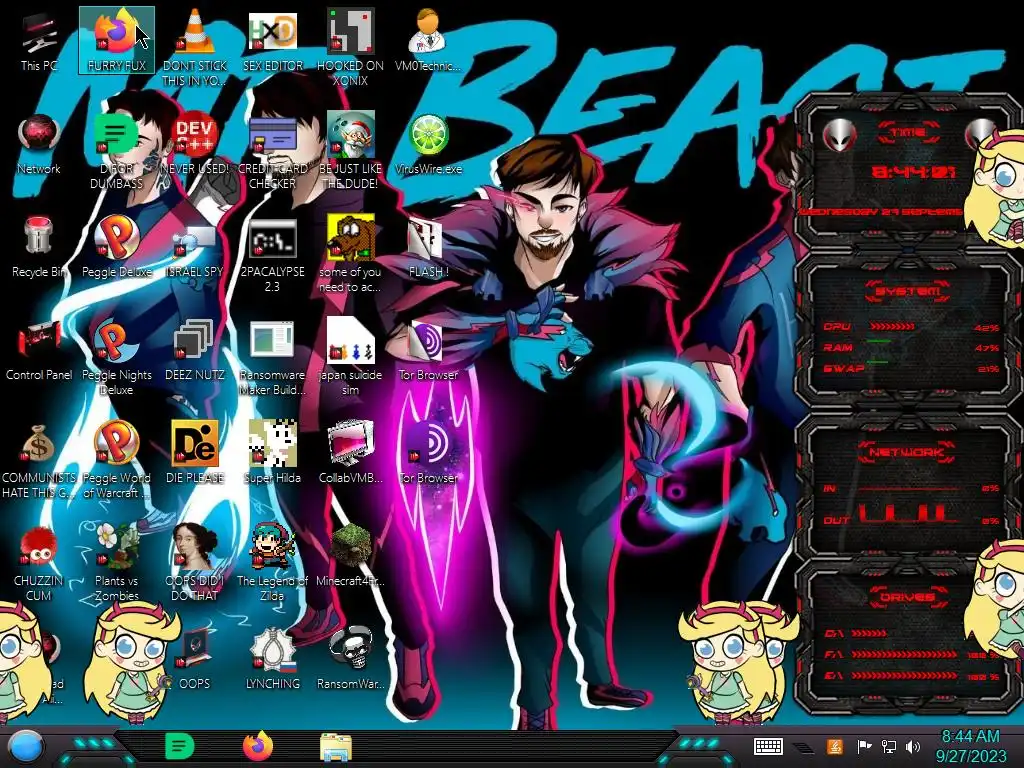Screen dimensions: 1024x768
Task: Click the SWAP usage meter row
Action: pos(911,368)
